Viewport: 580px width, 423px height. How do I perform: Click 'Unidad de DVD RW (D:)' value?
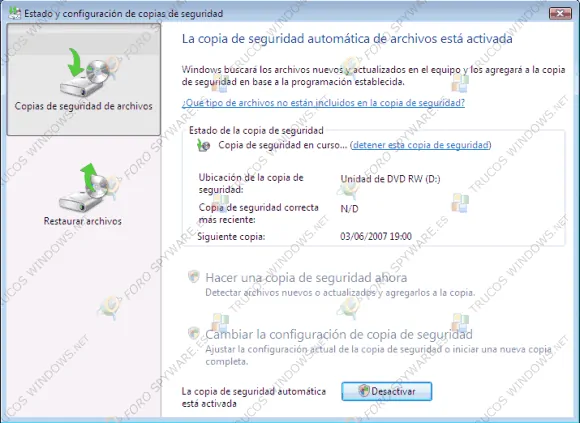coord(390,179)
